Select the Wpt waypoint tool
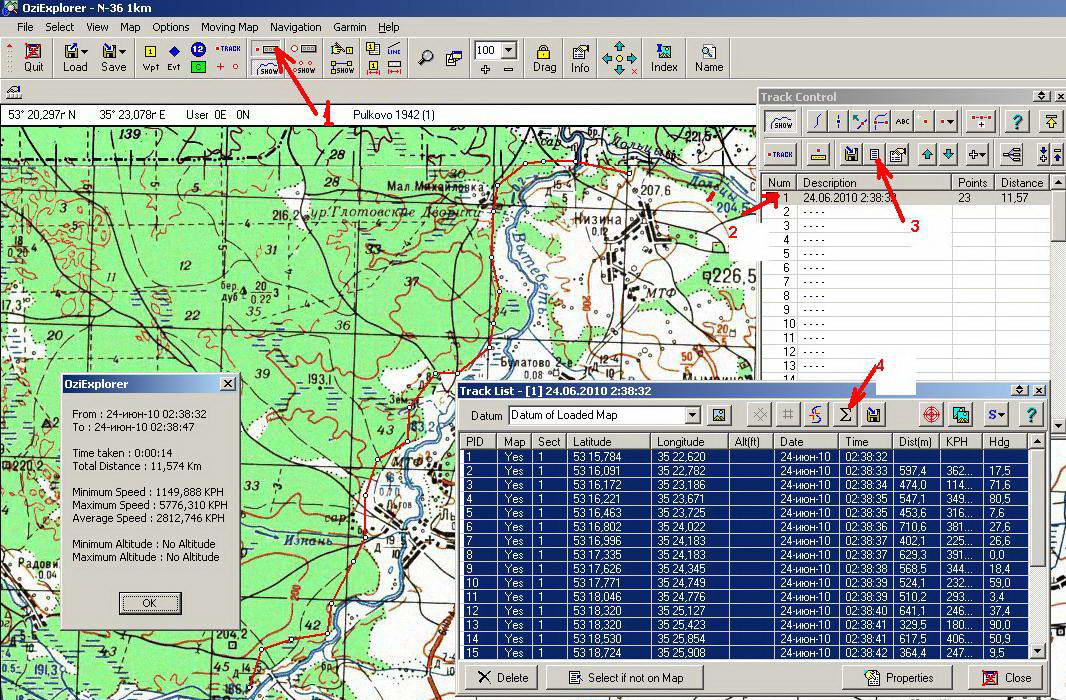This screenshot has height=700, width=1066. pos(150,58)
